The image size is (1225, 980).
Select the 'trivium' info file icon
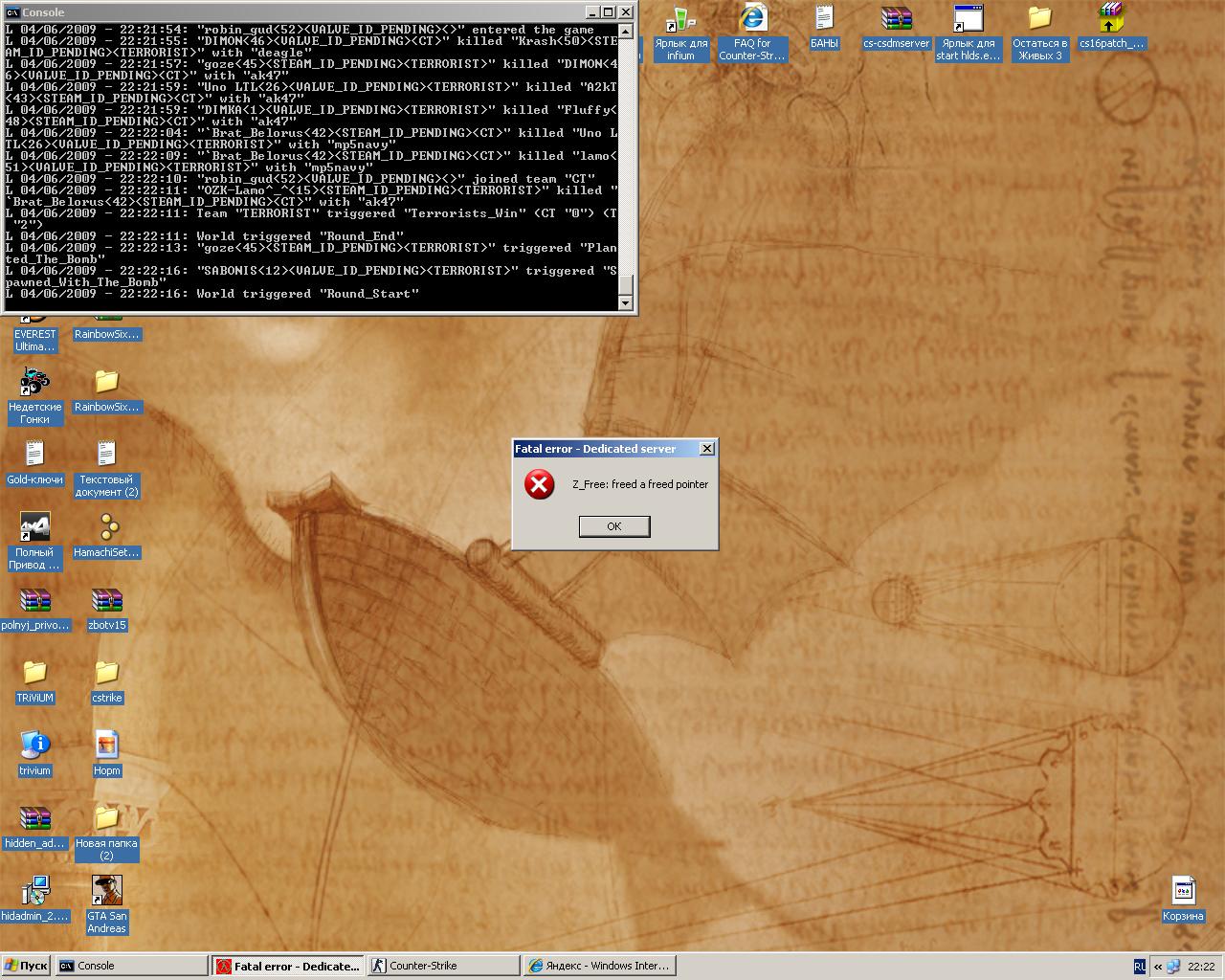point(35,754)
